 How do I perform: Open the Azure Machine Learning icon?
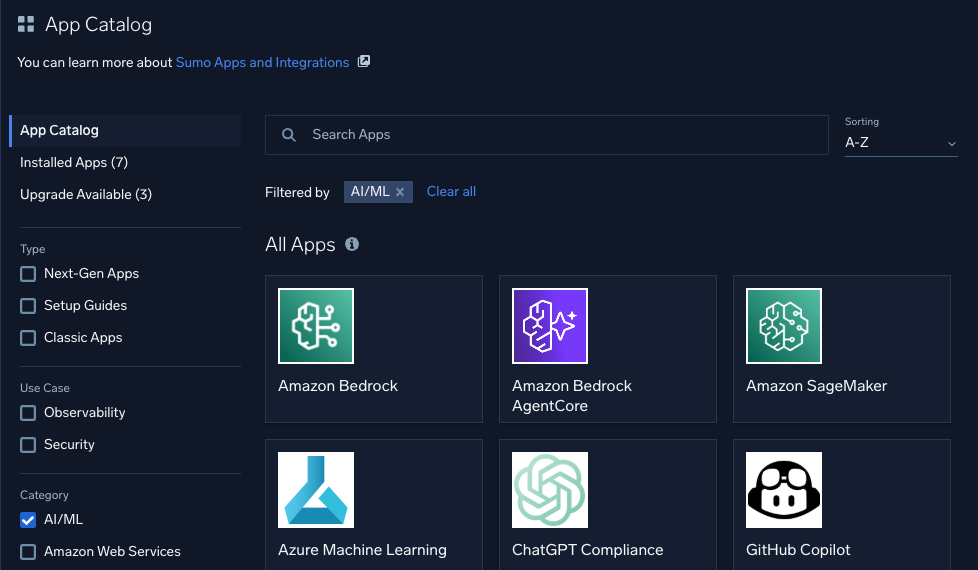click(x=316, y=490)
